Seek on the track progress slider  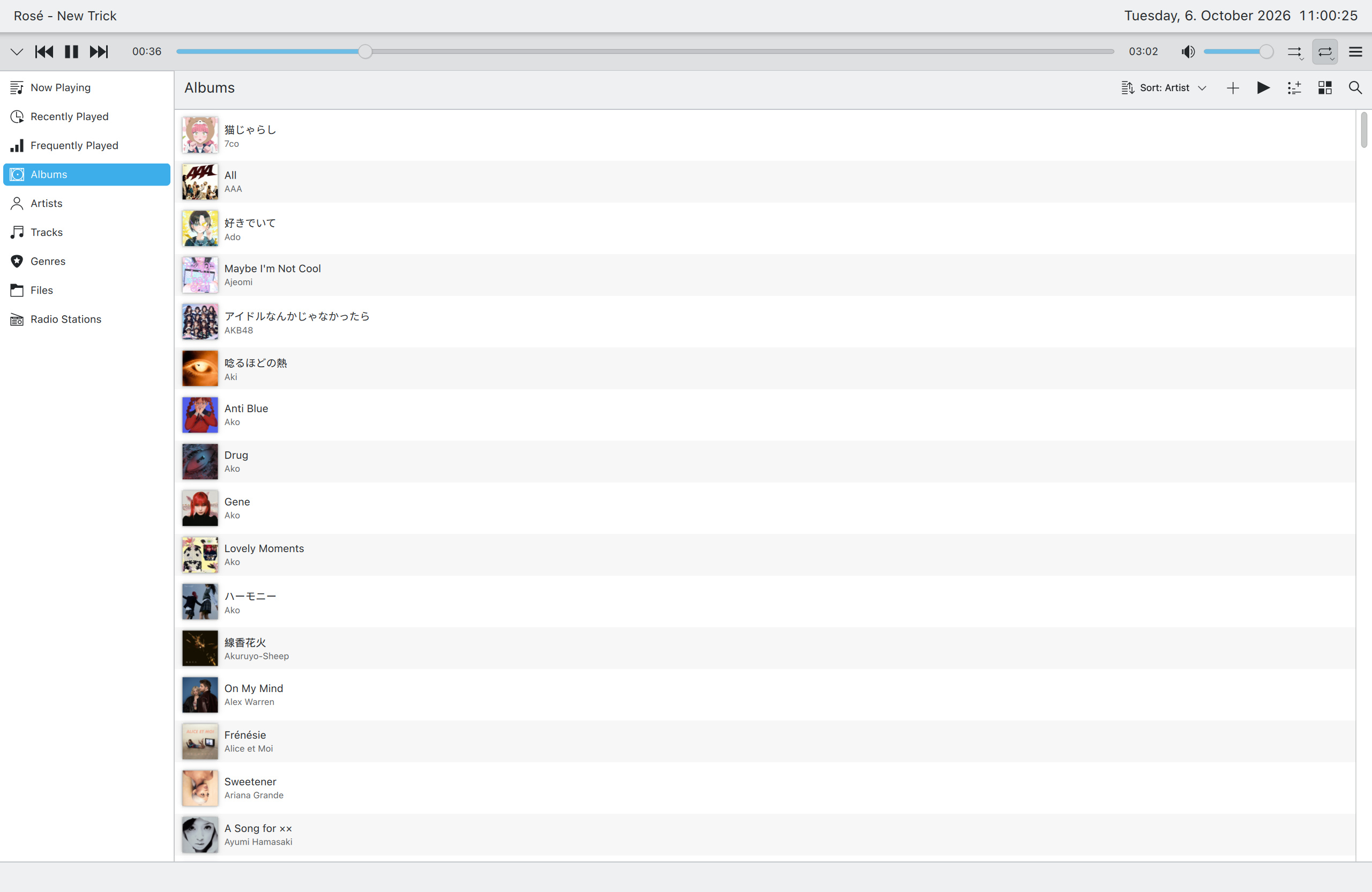645,52
